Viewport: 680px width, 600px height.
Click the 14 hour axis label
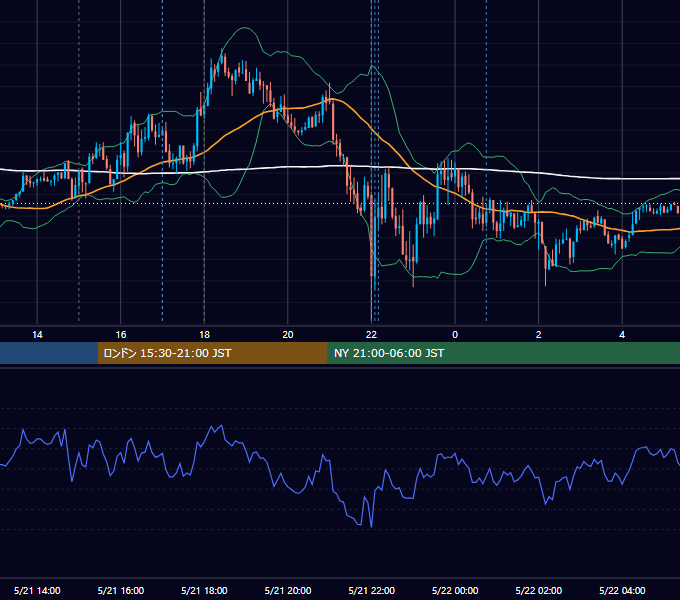coord(37,335)
